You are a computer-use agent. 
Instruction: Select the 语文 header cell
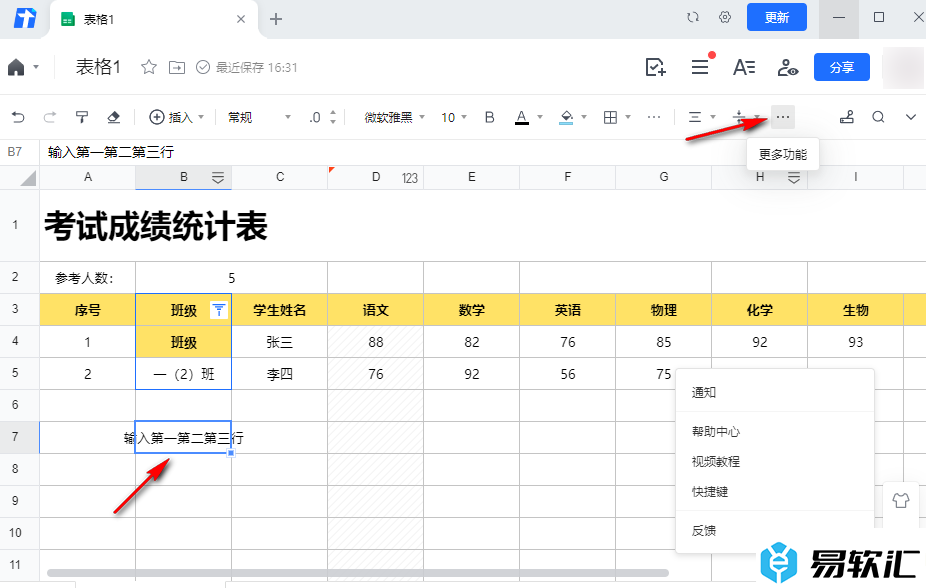tap(376, 310)
